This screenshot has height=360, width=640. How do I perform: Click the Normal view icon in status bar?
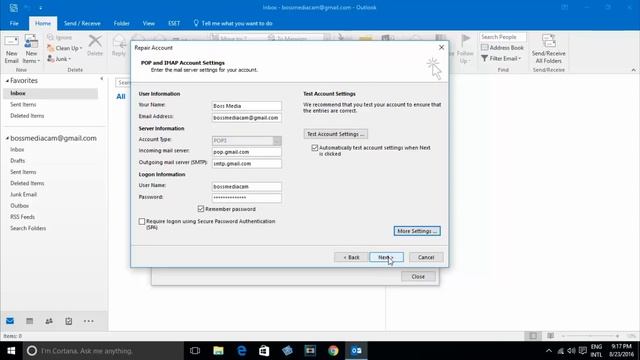coord(533,336)
